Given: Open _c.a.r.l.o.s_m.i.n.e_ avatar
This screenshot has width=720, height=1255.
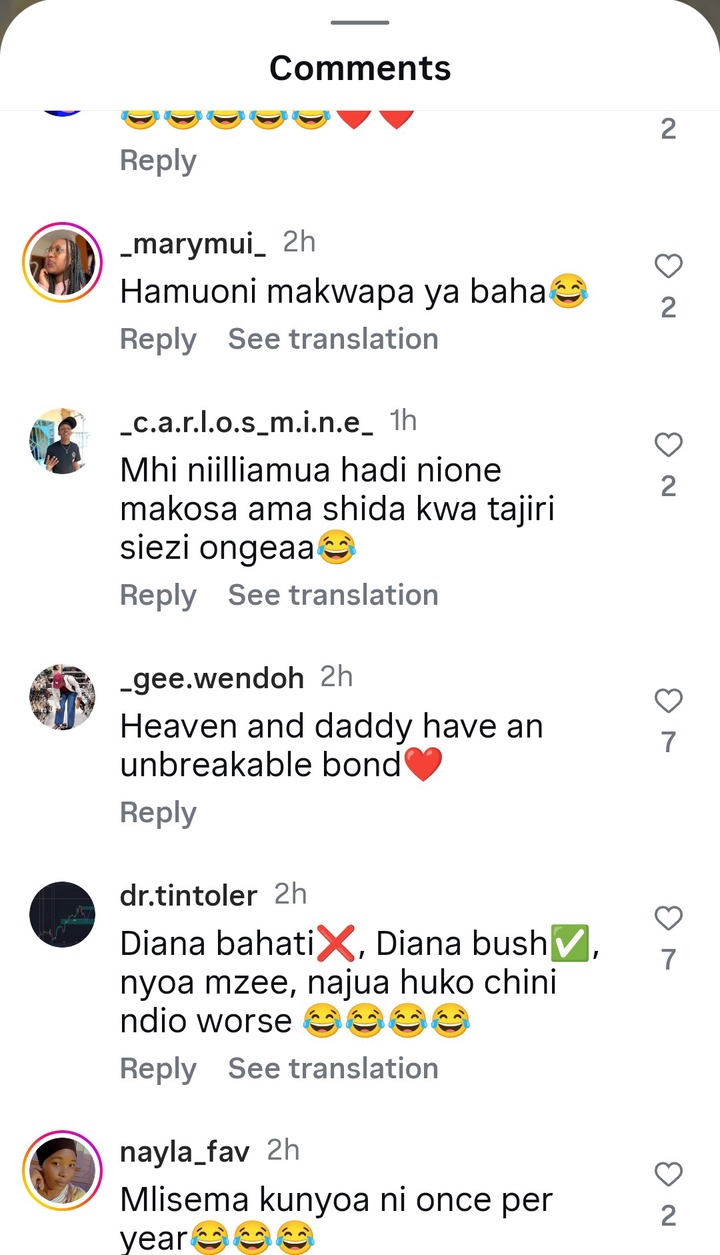Looking at the screenshot, I should coord(62,441).
